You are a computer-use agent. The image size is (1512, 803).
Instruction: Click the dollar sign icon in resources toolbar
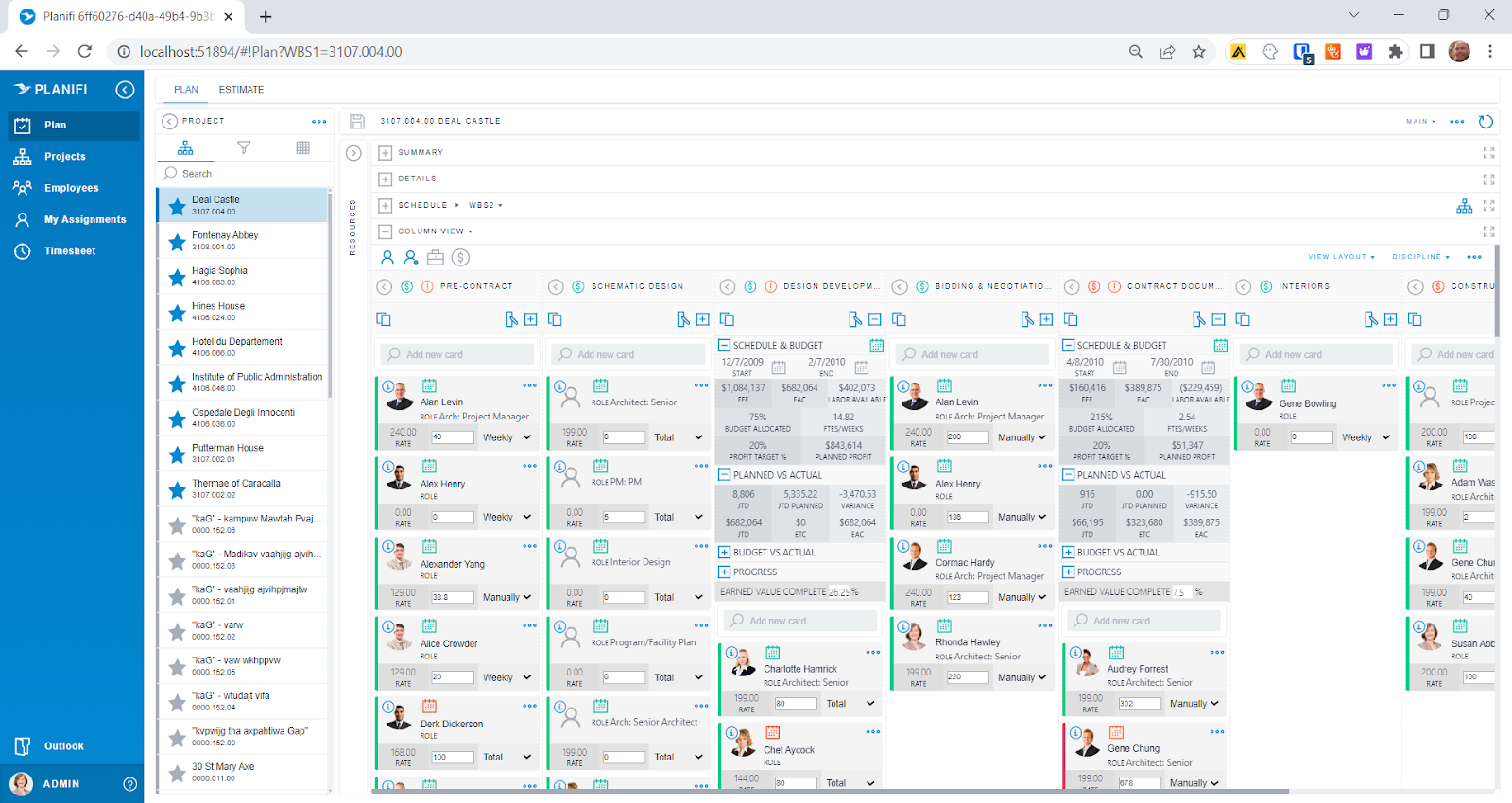pos(460,257)
